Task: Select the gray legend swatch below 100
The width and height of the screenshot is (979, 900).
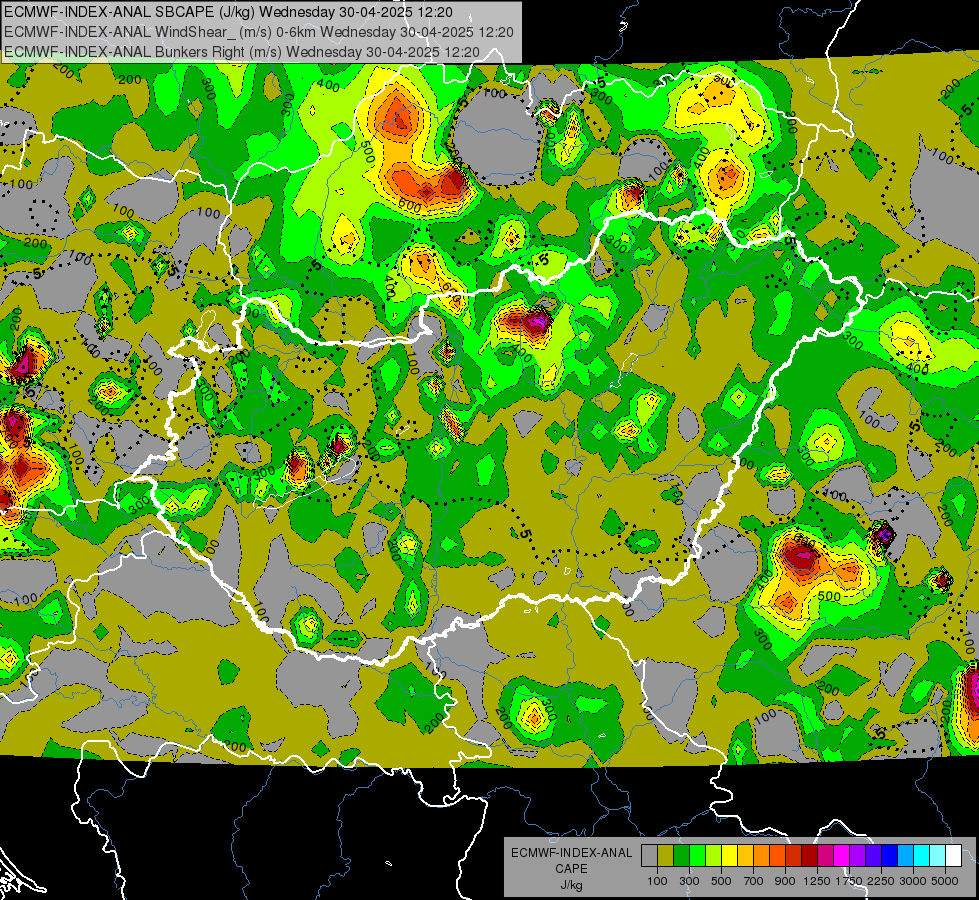Action: click(x=649, y=856)
